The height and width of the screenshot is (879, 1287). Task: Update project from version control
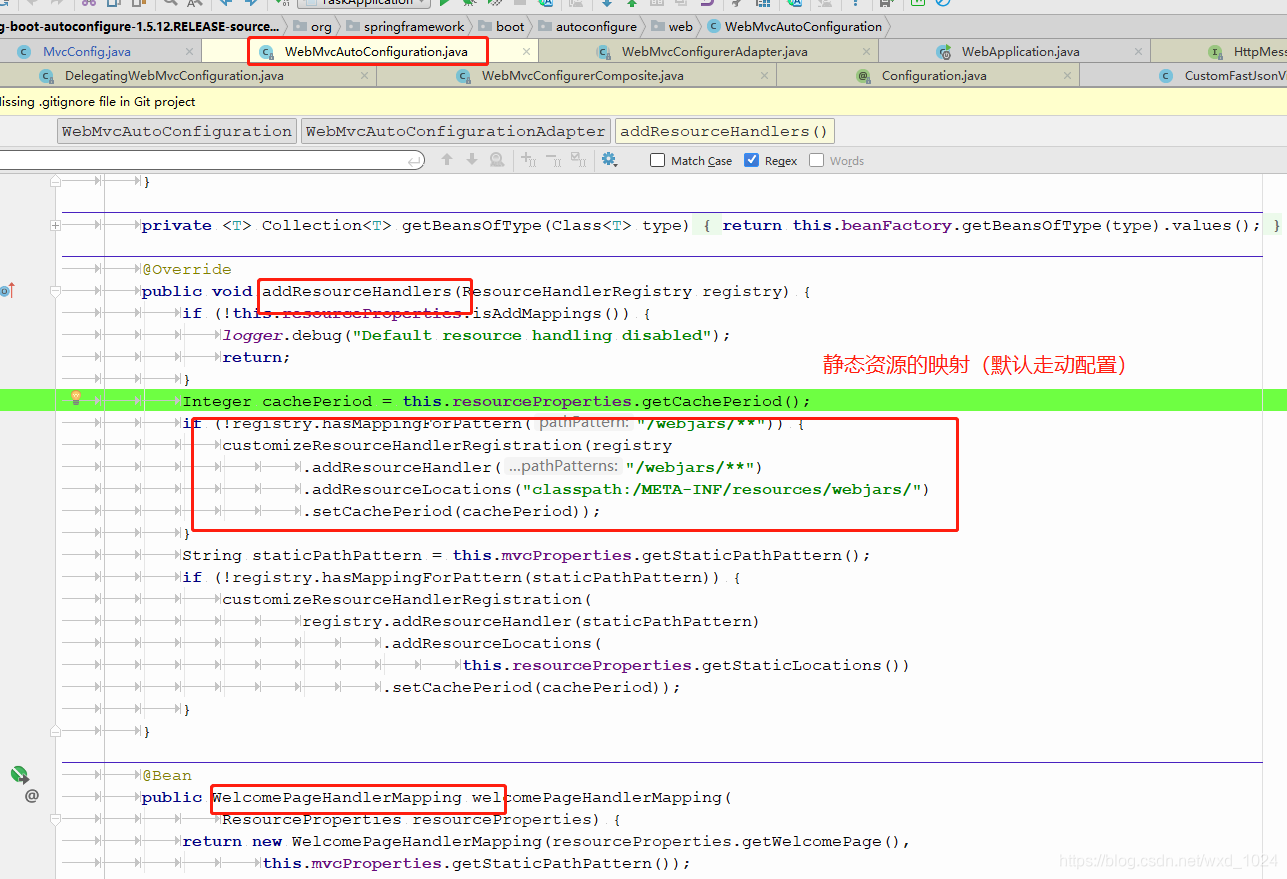click(x=607, y=4)
